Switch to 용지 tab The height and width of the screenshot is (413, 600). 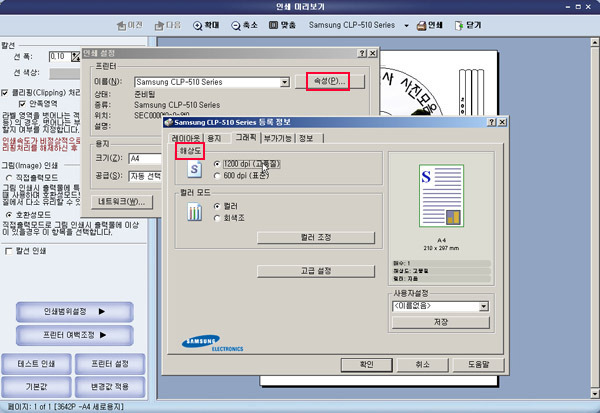(x=215, y=138)
